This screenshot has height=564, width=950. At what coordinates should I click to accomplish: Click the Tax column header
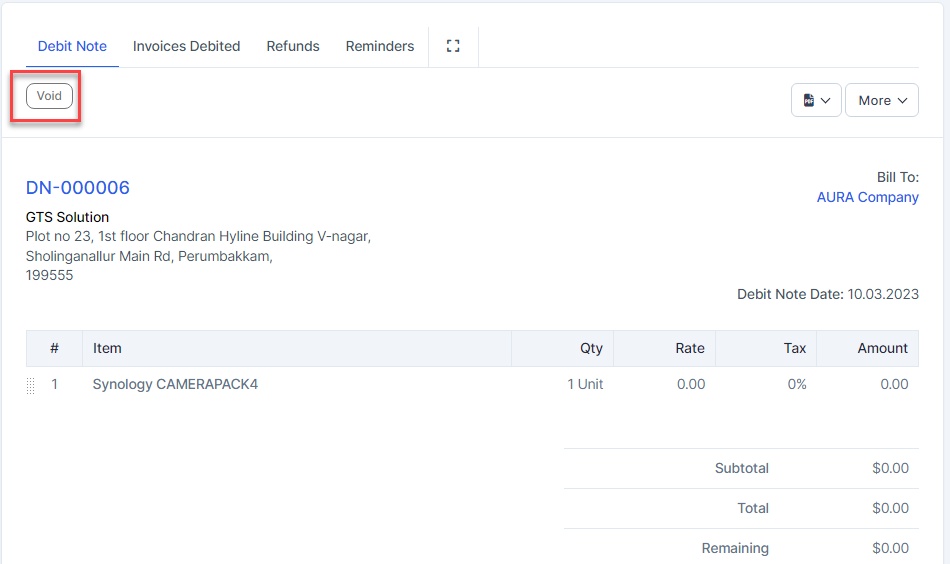coord(795,348)
